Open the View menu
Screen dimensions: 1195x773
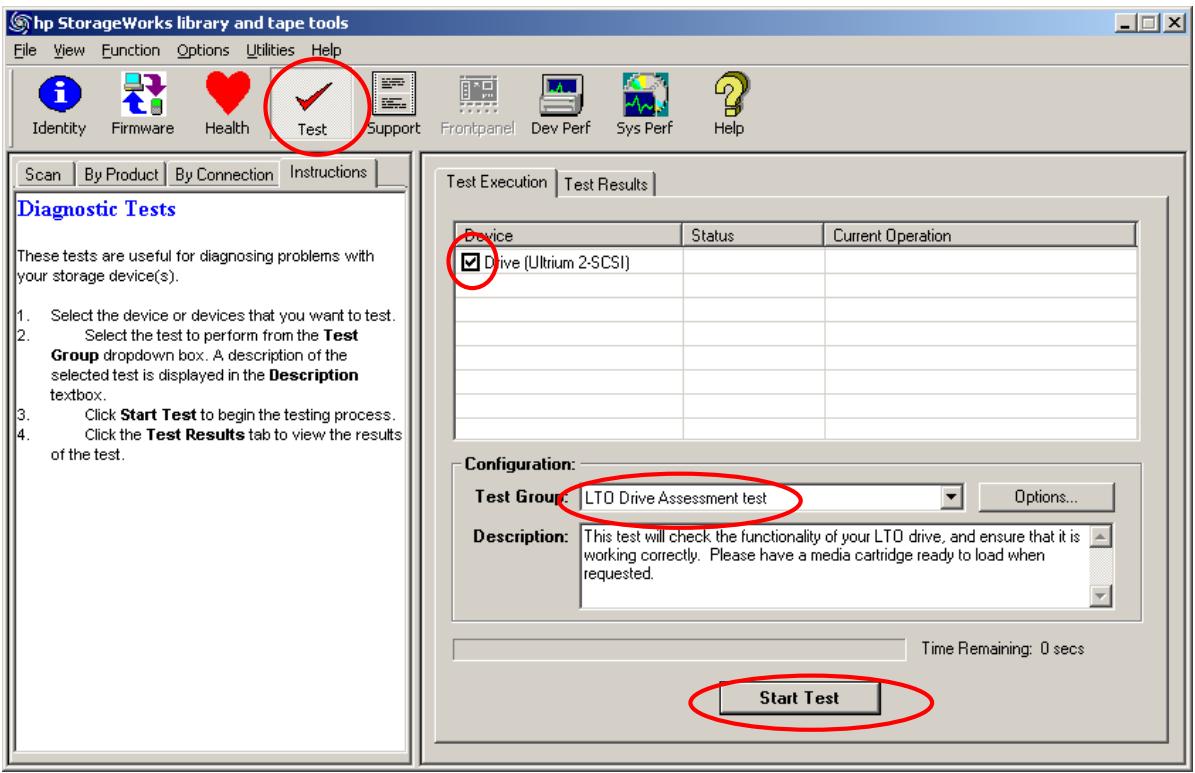69,50
